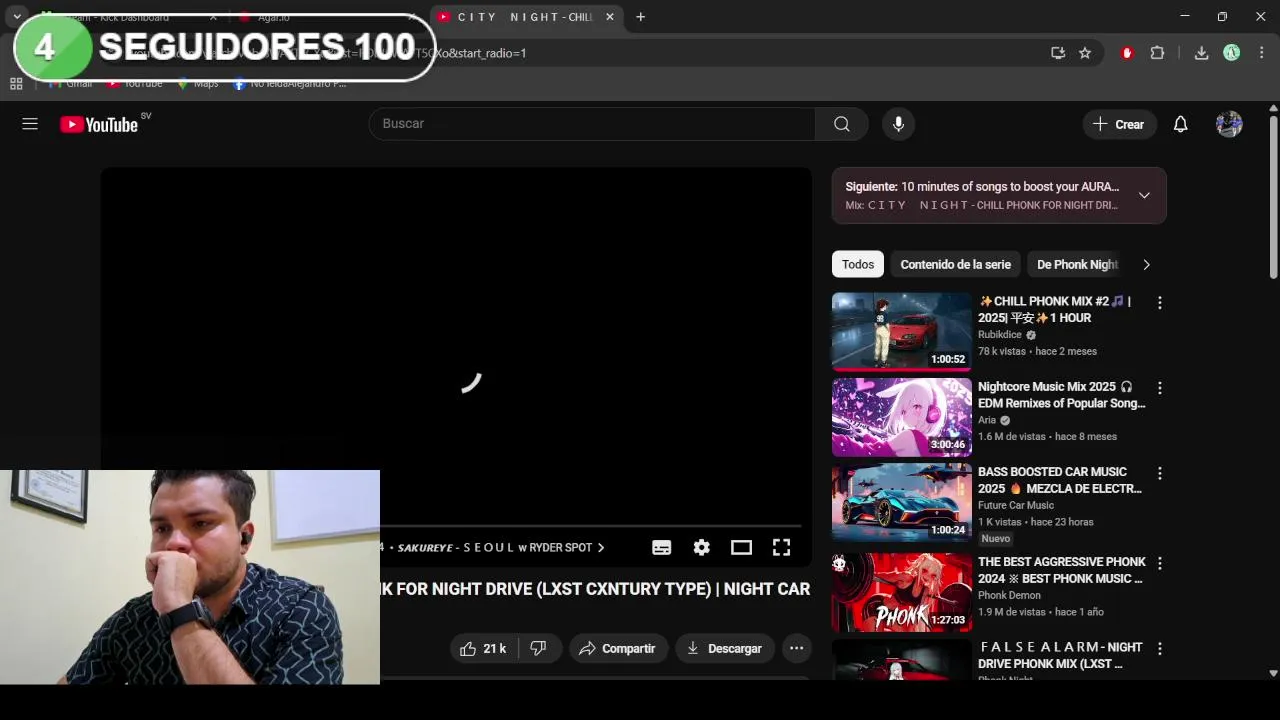Click the Buscar search input field
Screen dimensions: 1280x720
pyautogui.click(x=593, y=124)
